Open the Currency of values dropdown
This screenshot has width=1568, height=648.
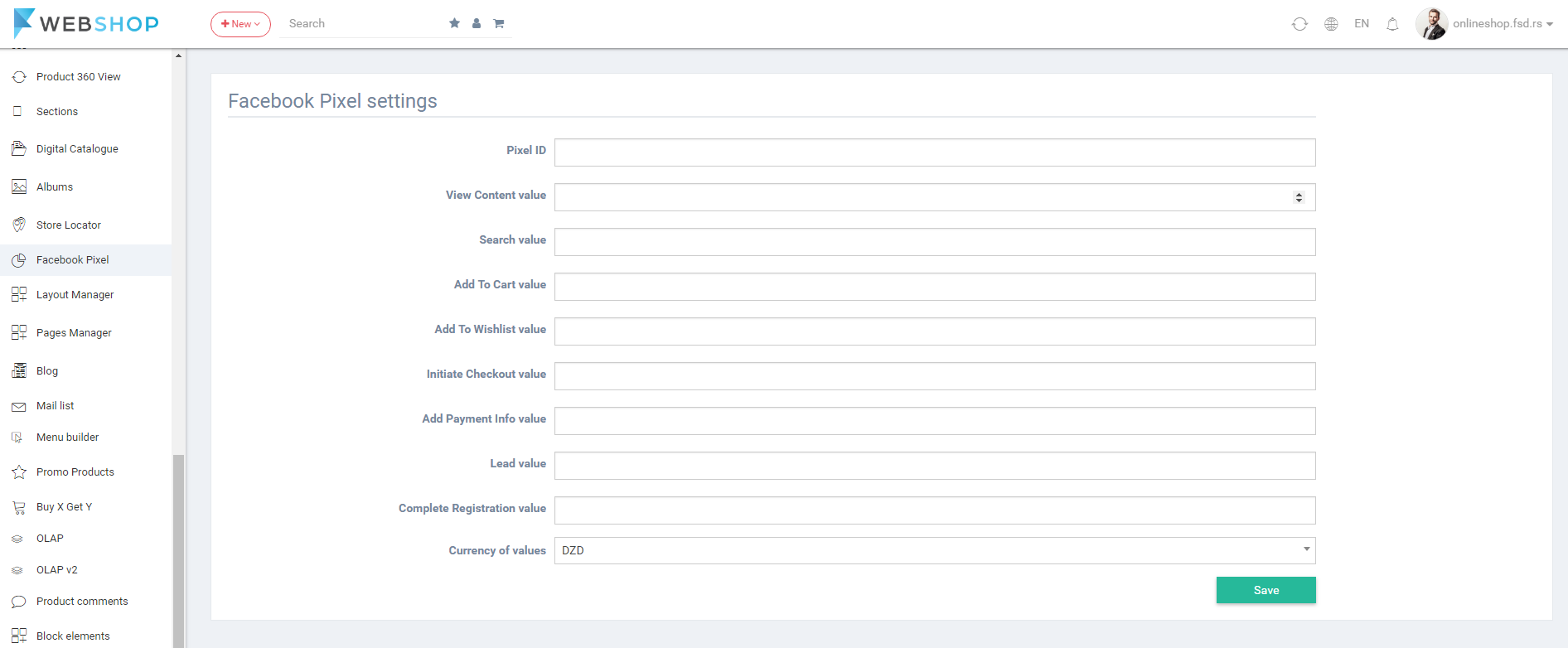point(935,550)
